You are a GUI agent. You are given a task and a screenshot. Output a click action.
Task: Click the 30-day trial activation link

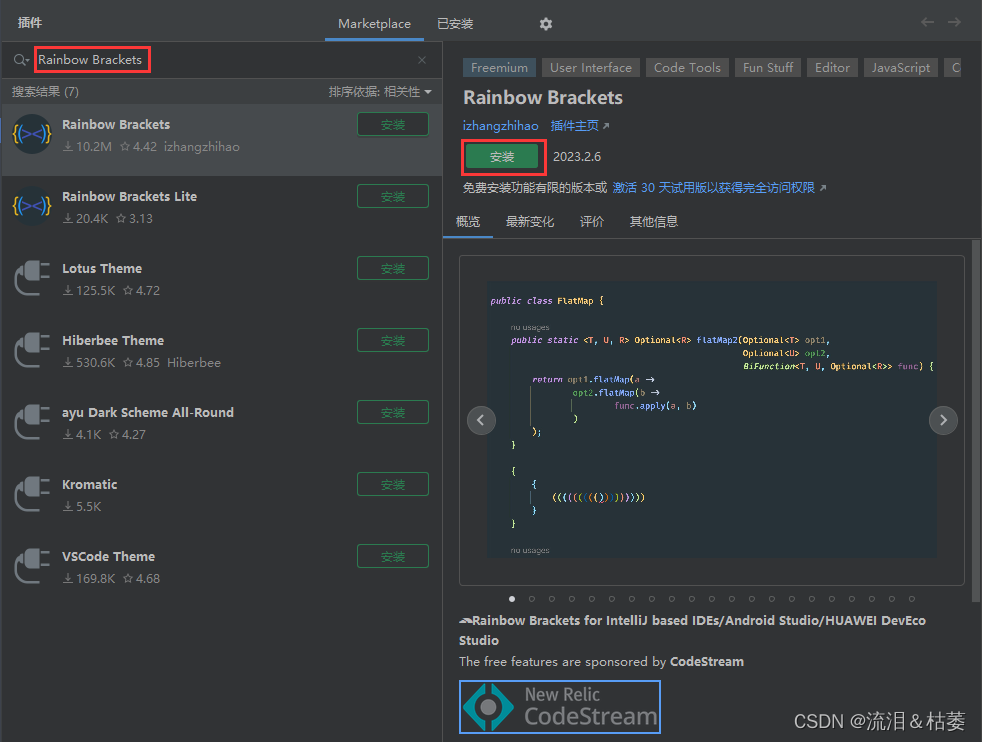click(719, 188)
